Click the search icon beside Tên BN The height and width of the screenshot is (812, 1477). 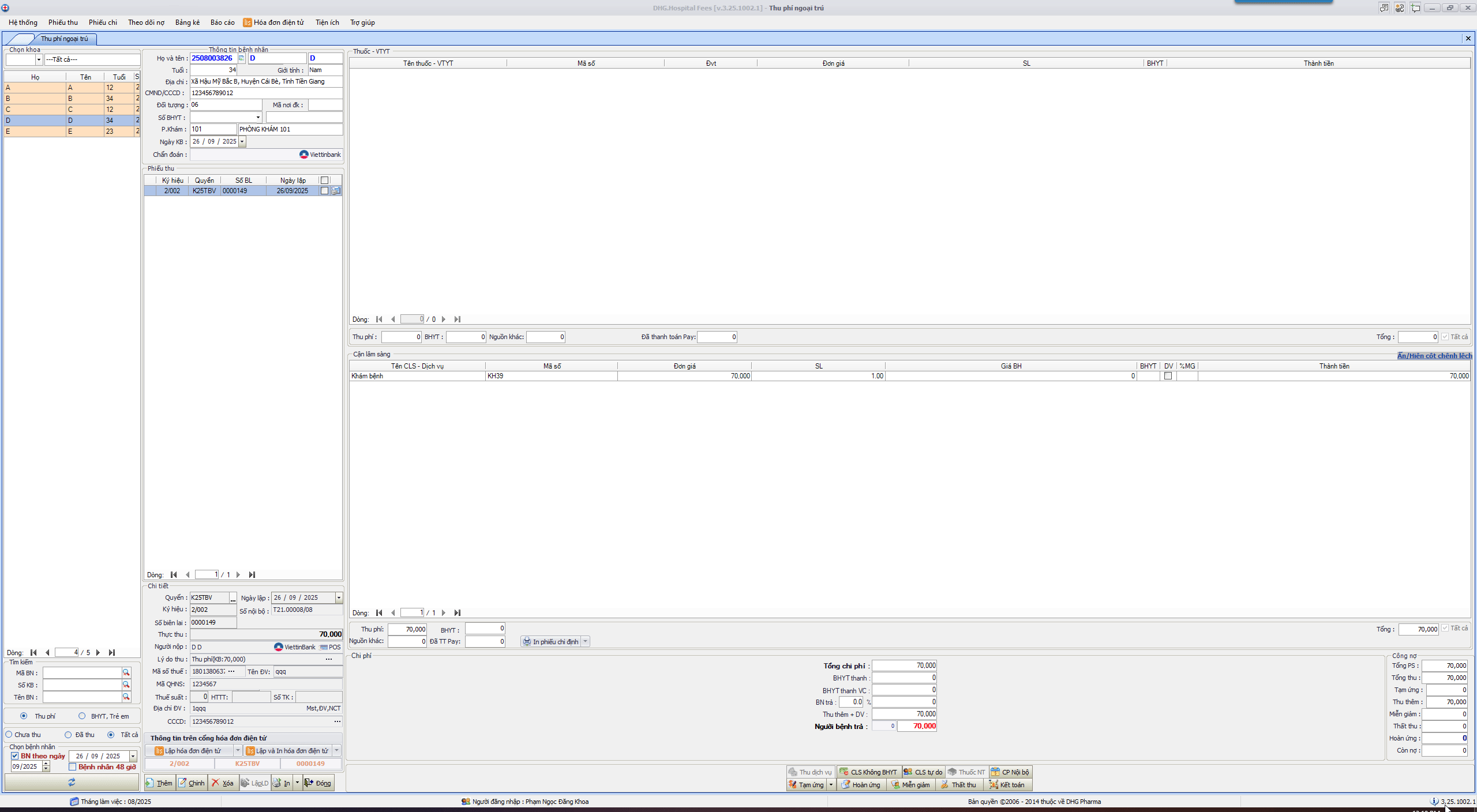coord(126,697)
